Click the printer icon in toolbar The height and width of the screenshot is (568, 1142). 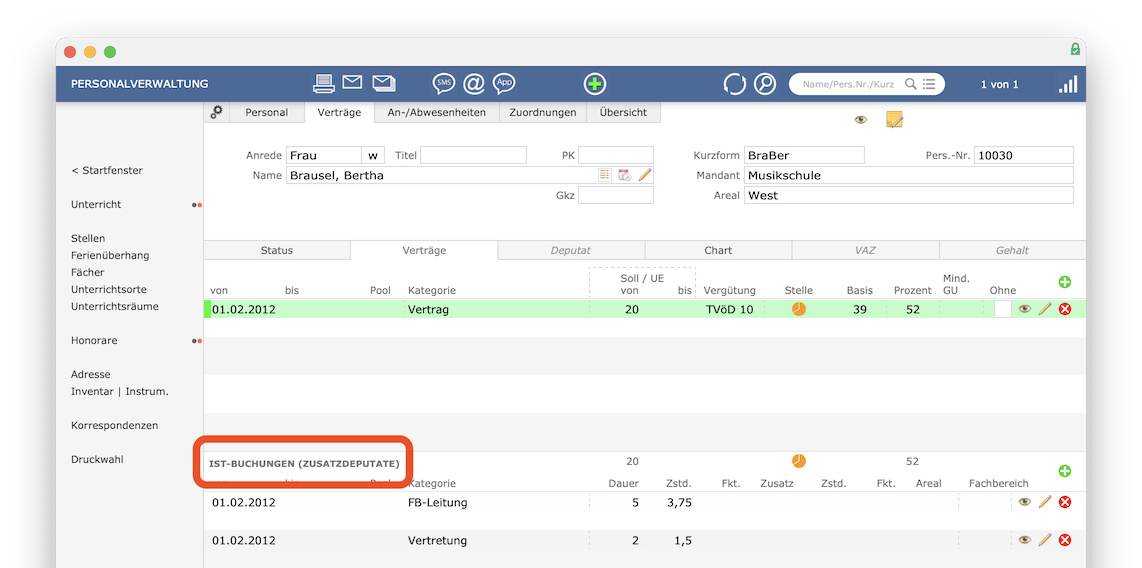(x=324, y=84)
